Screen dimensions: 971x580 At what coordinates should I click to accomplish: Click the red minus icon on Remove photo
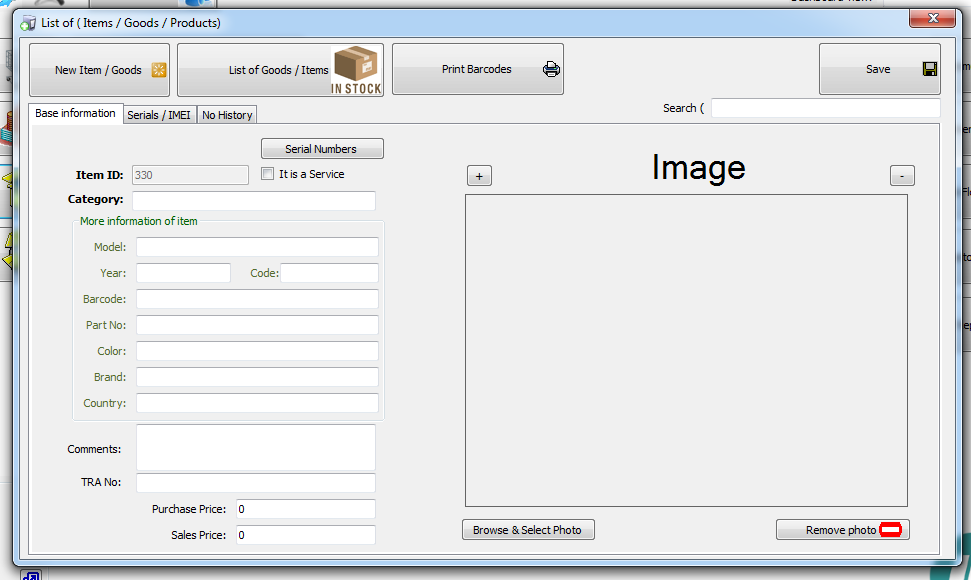[890, 530]
